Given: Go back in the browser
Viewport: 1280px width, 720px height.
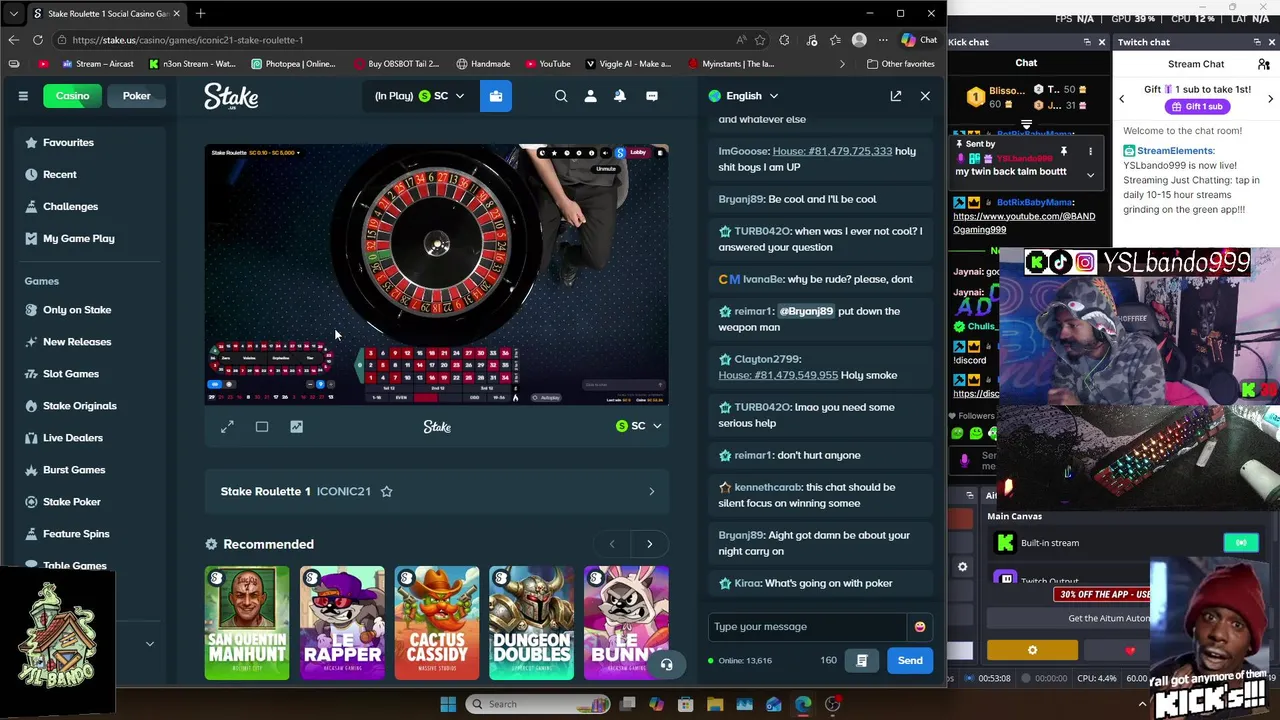Looking at the screenshot, I should pyautogui.click(x=13, y=40).
